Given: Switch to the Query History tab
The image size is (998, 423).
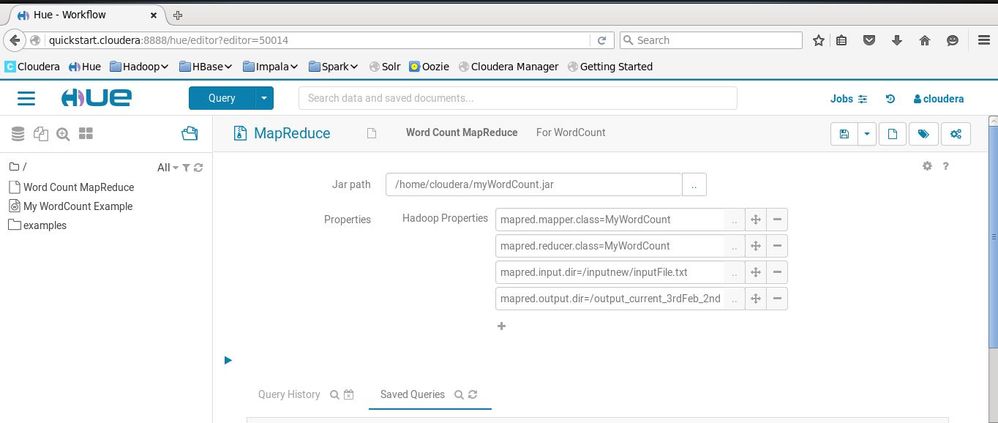Looking at the screenshot, I should click(289, 395).
